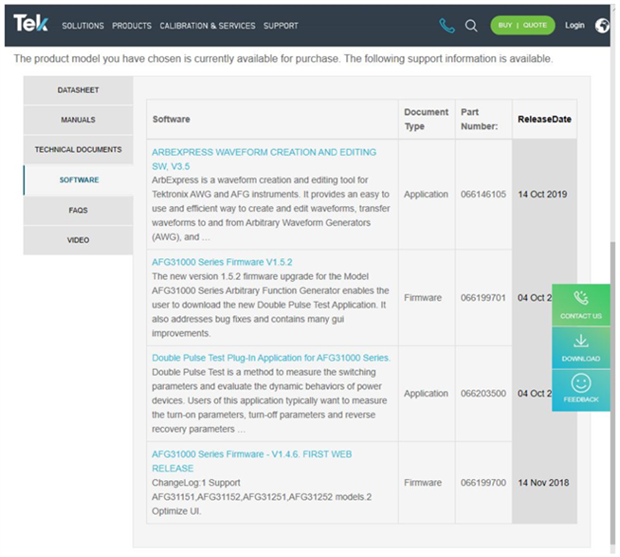Open AFG31000 Series Firmware V1.5.2 link

tap(222, 262)
